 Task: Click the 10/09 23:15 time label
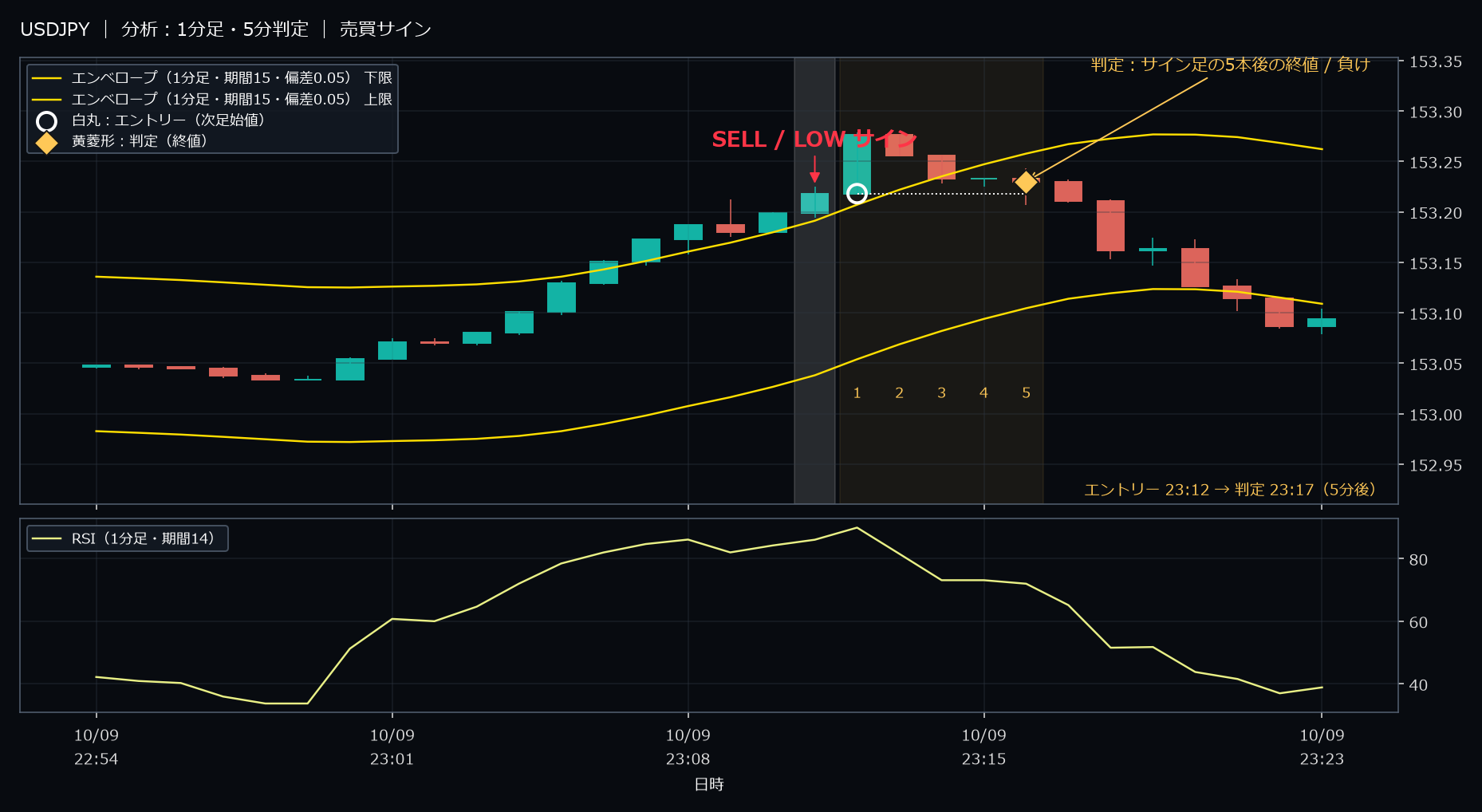click(x=983, y=747)
